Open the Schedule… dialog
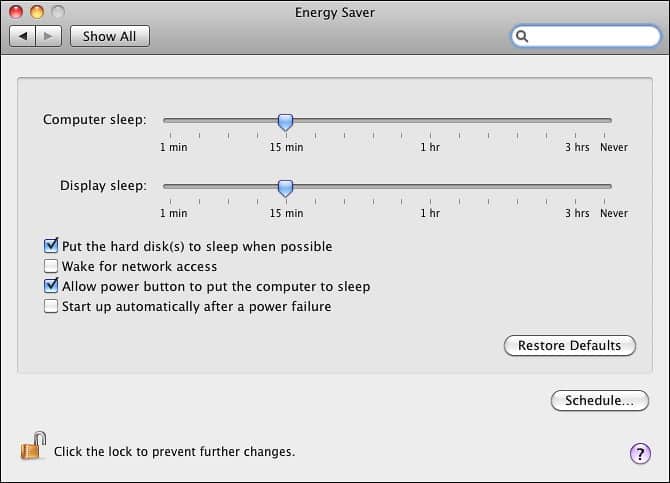The height and width of the screenshot is (483, 670). pos(599,401)
